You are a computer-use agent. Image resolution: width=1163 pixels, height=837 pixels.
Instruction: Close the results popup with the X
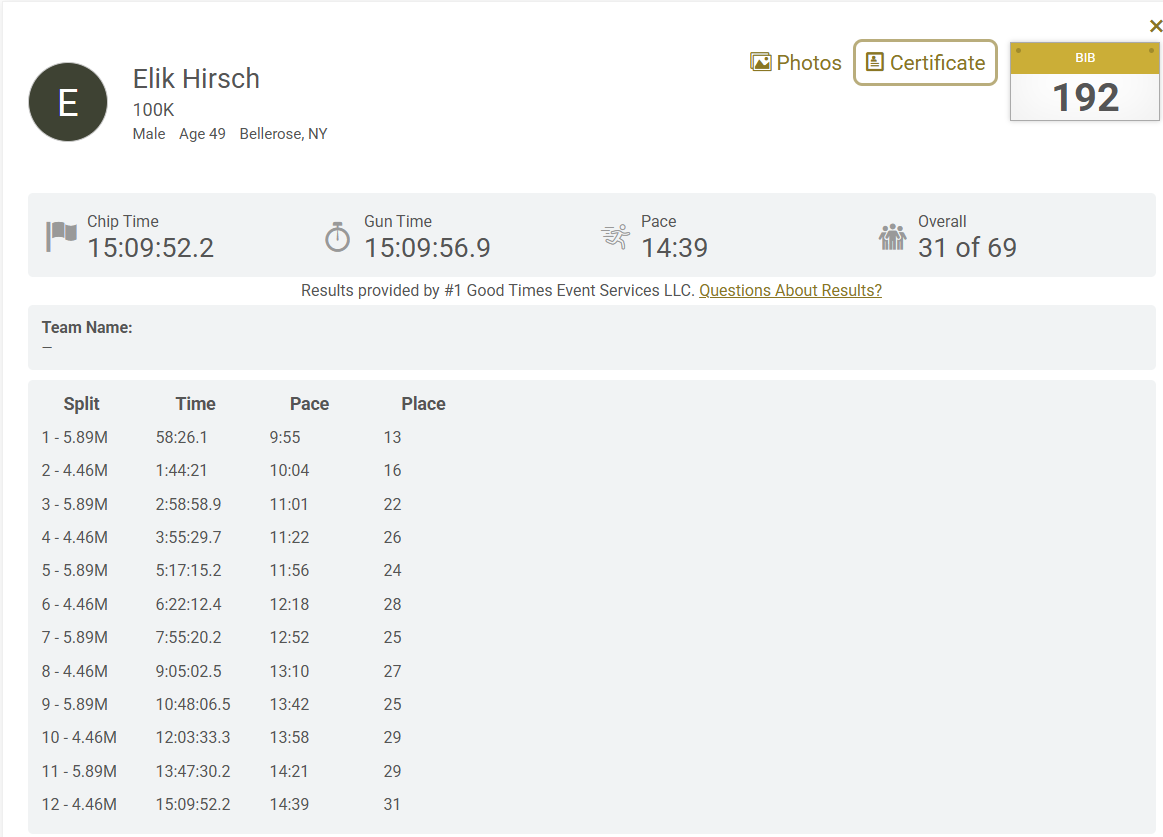(1155, 27)
